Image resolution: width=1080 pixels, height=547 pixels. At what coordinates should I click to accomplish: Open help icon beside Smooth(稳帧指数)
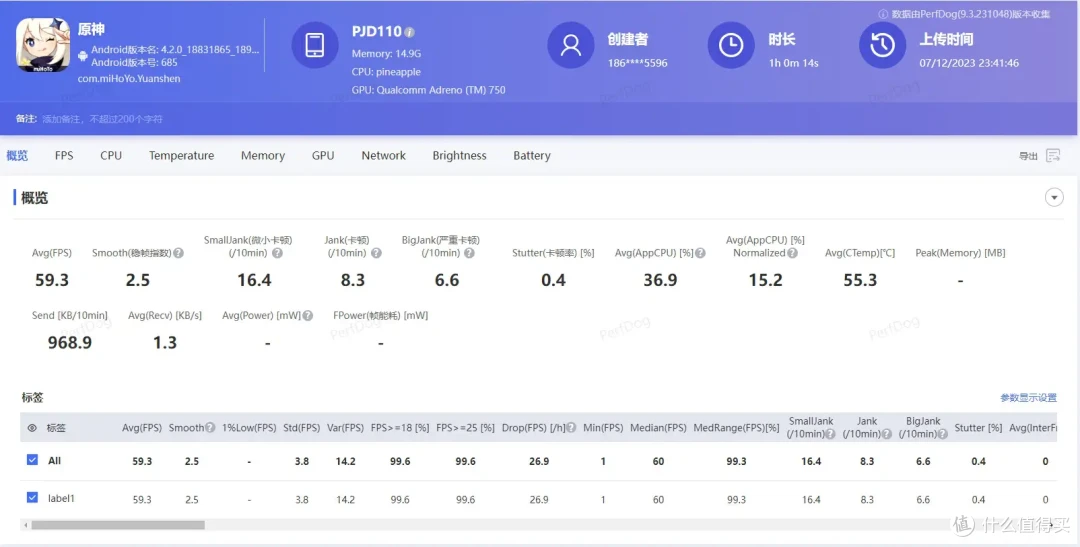(x=178, y=253)
